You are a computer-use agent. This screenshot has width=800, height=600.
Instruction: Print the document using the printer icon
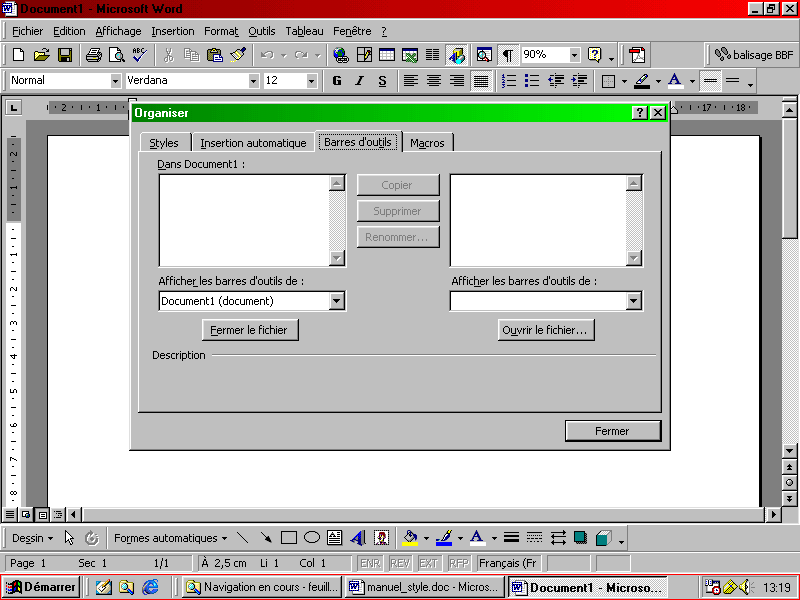tap(93, 55)
